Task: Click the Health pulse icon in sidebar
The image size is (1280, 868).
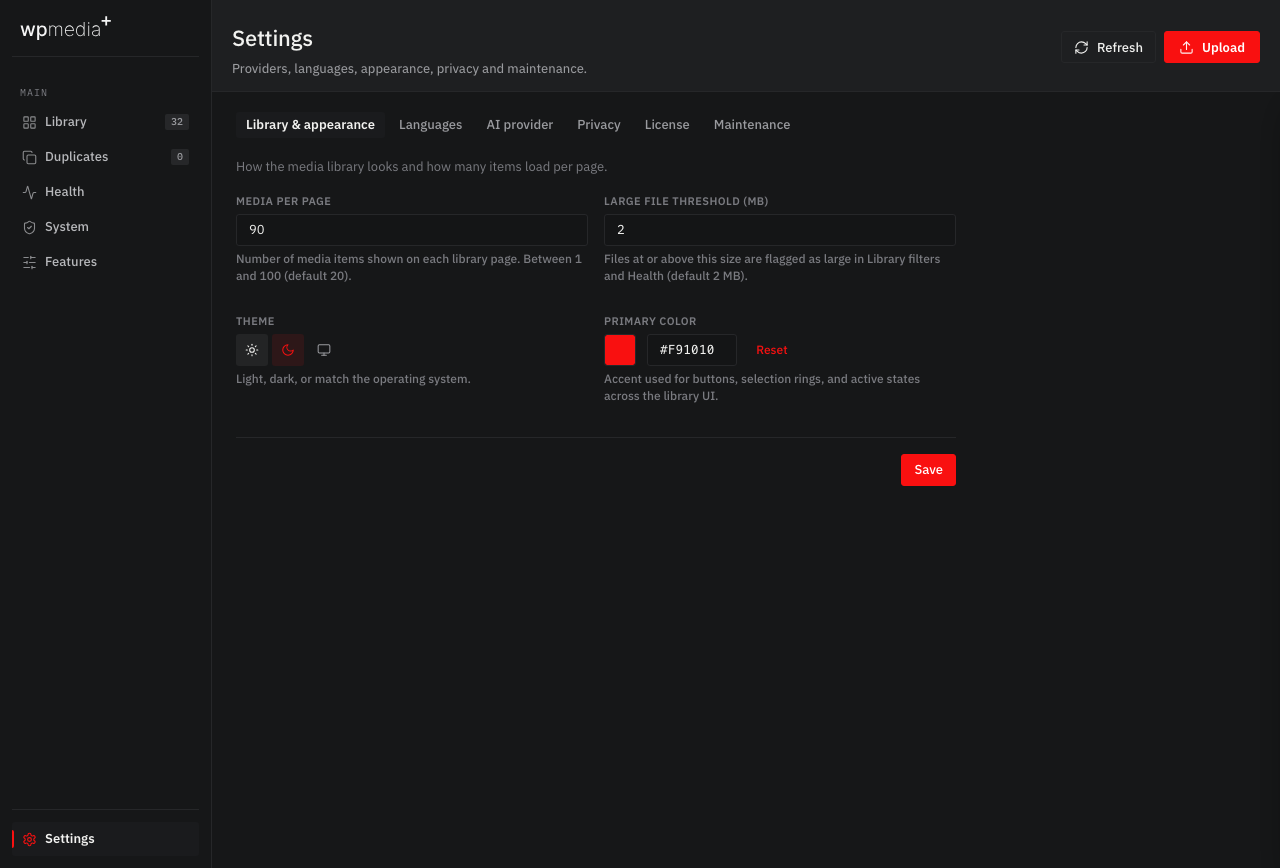Action: [x=29, y=192]
